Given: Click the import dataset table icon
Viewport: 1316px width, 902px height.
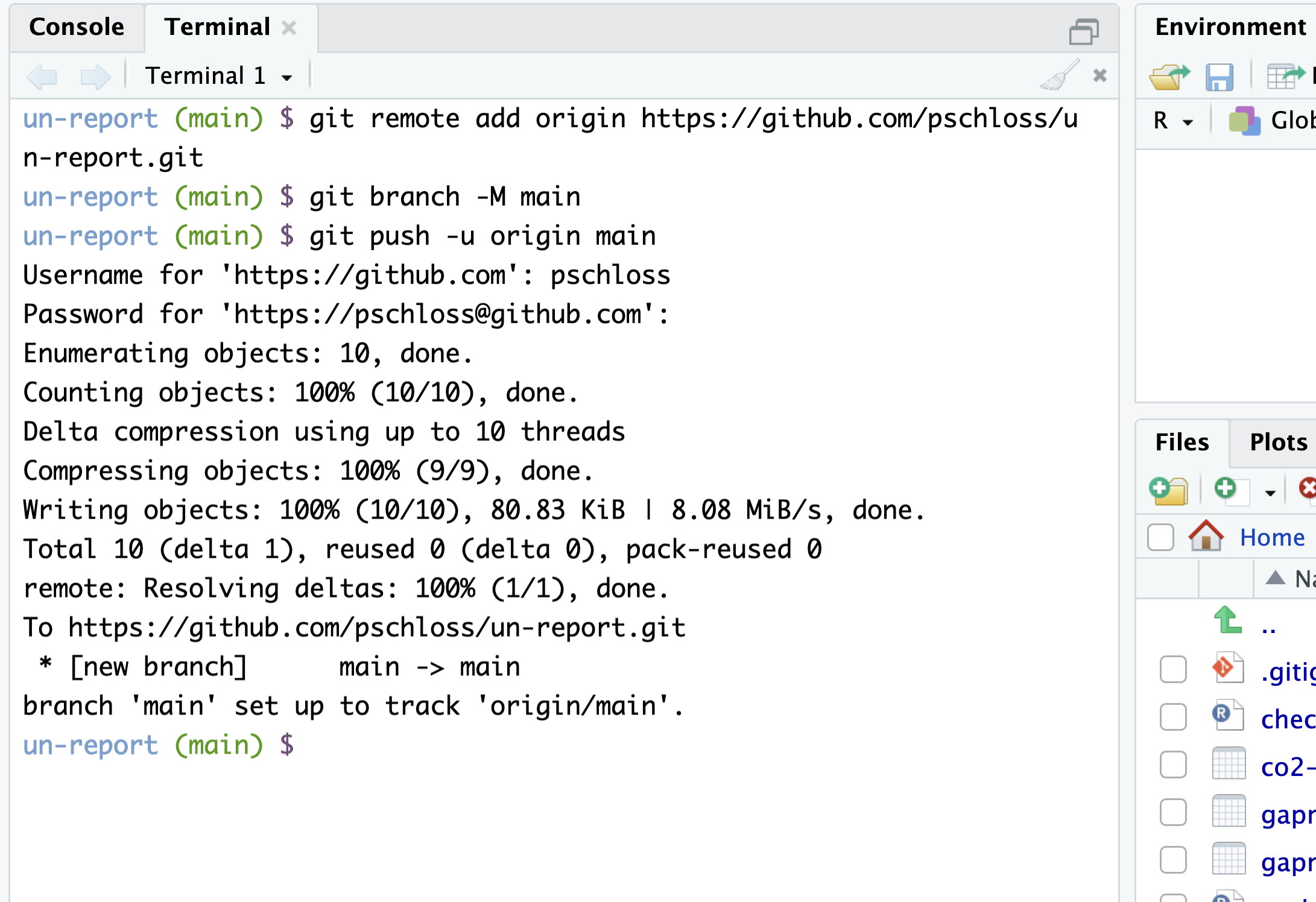Looking at the screenshot, I should 1286,77.
